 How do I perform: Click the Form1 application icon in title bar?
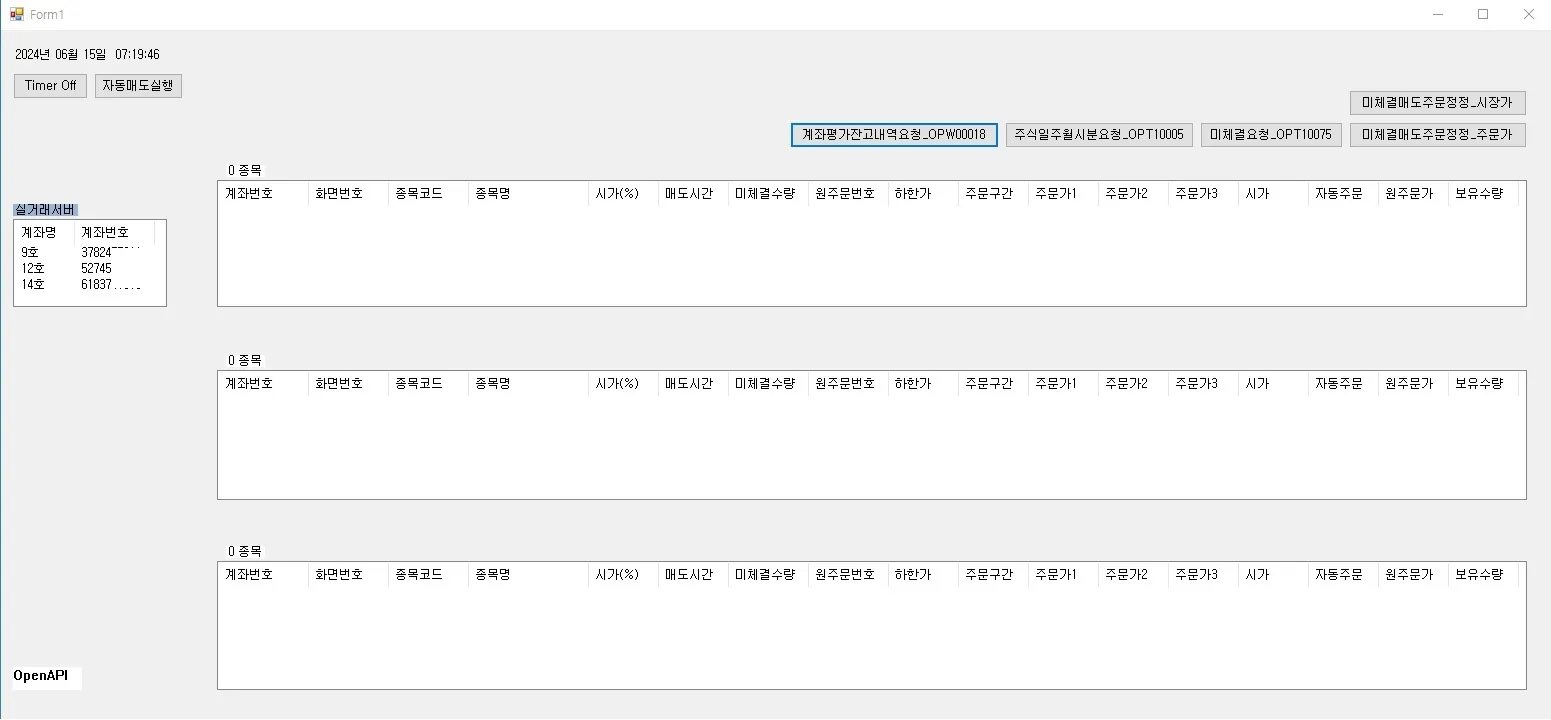17,14
